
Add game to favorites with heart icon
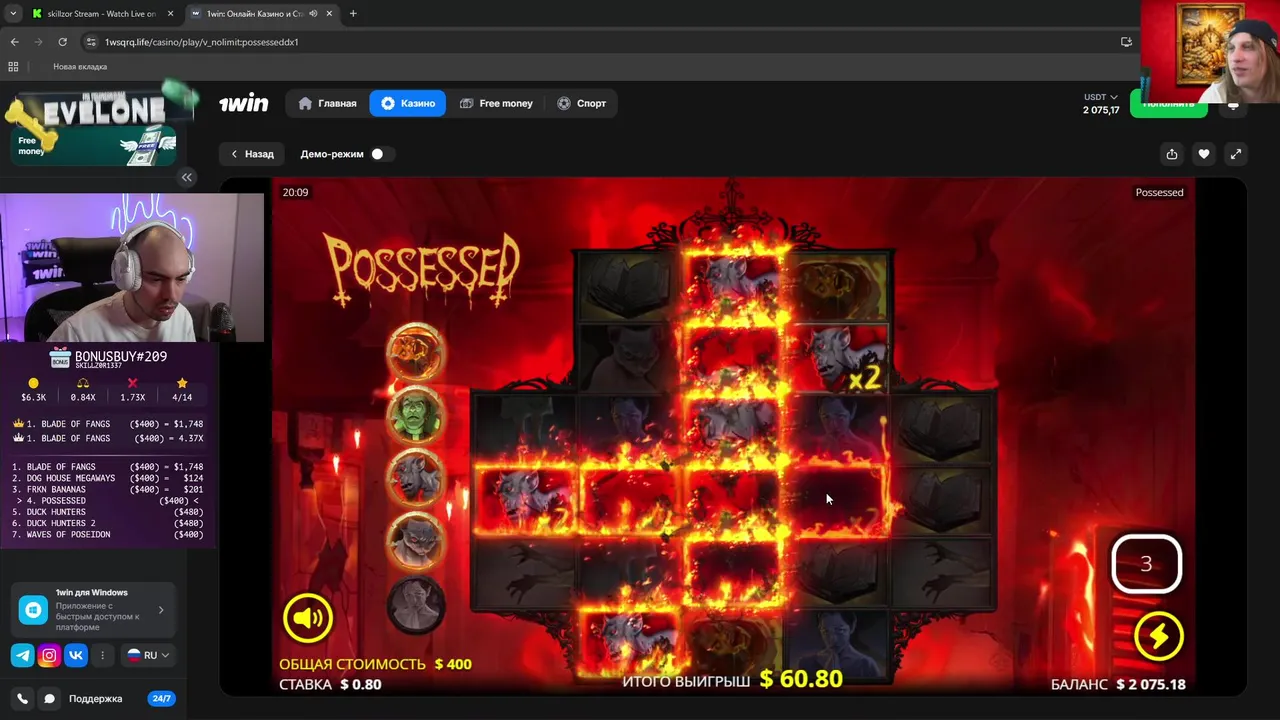(1204, 154)
